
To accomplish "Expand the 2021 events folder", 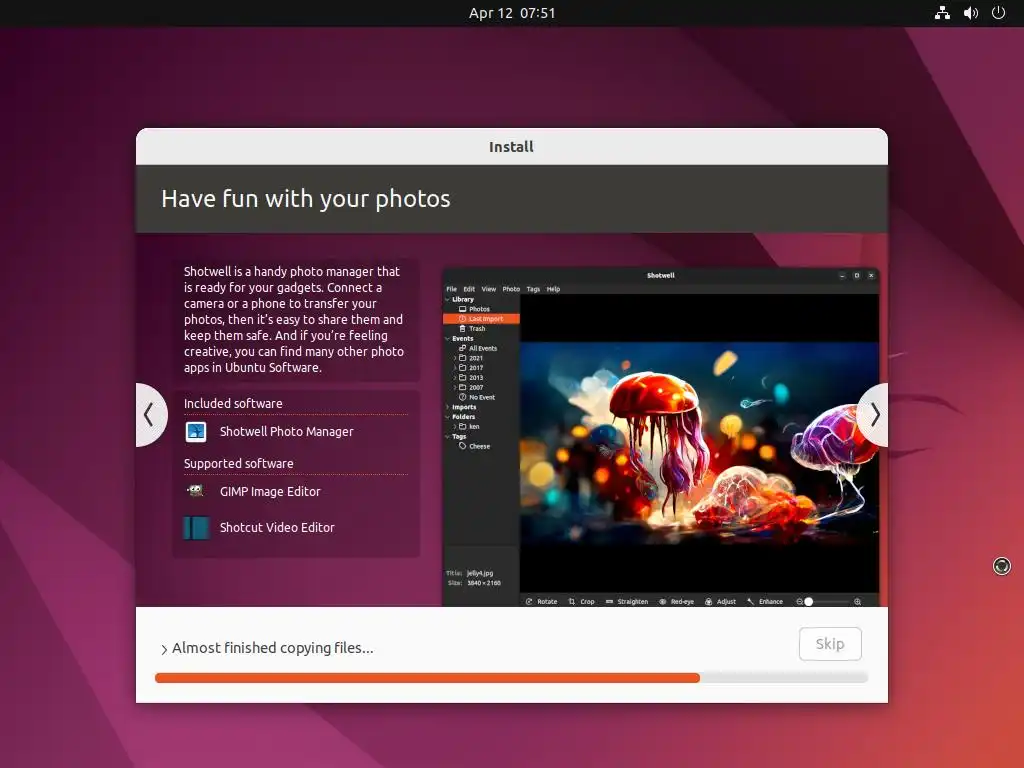I will pos(455,358).
